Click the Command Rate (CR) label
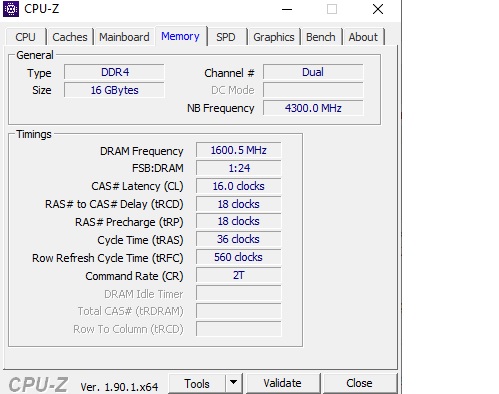Screen dimensions: 499x394 (x=134, y=276)
